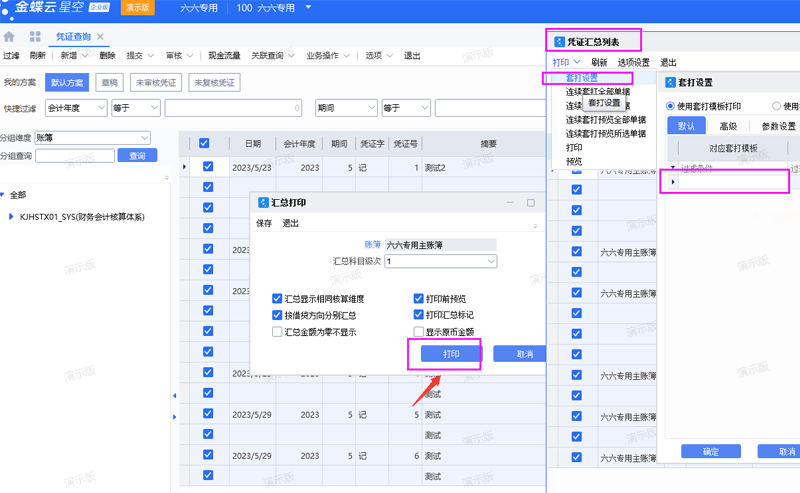Click the 对应套打模板 column header
This screenshot has height=493, width=800.
[733, 148]
